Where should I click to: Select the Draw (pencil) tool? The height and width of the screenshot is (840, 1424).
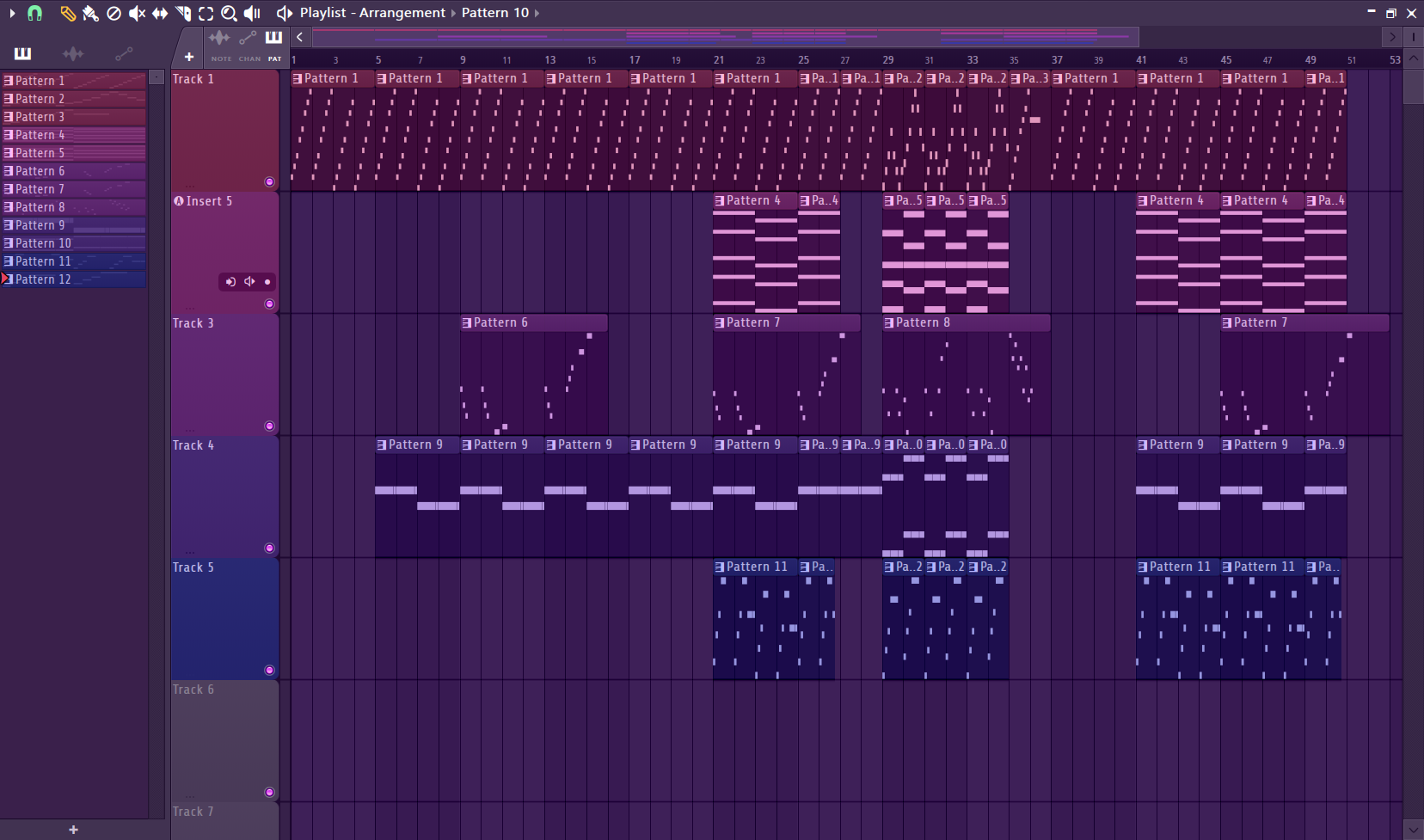68,13
